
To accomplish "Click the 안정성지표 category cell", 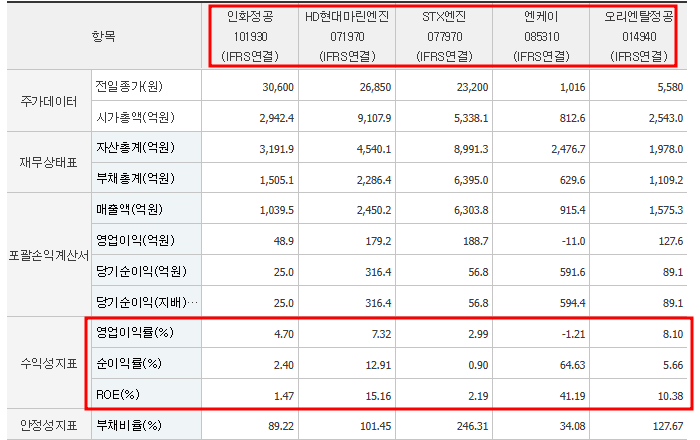I will pyautogui.click(x=49, y=425).
